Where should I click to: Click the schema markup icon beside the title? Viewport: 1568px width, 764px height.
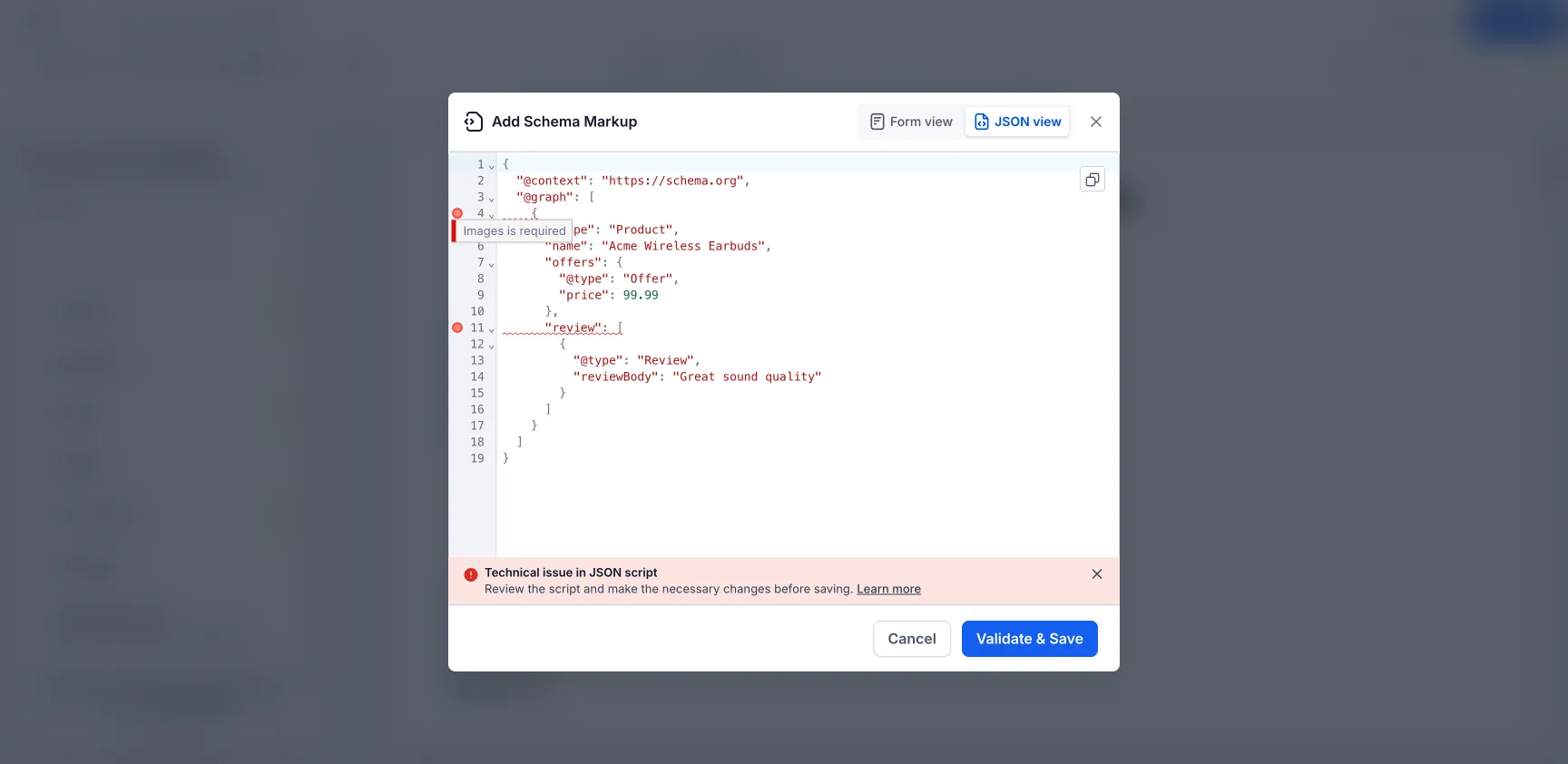(473, 122)
